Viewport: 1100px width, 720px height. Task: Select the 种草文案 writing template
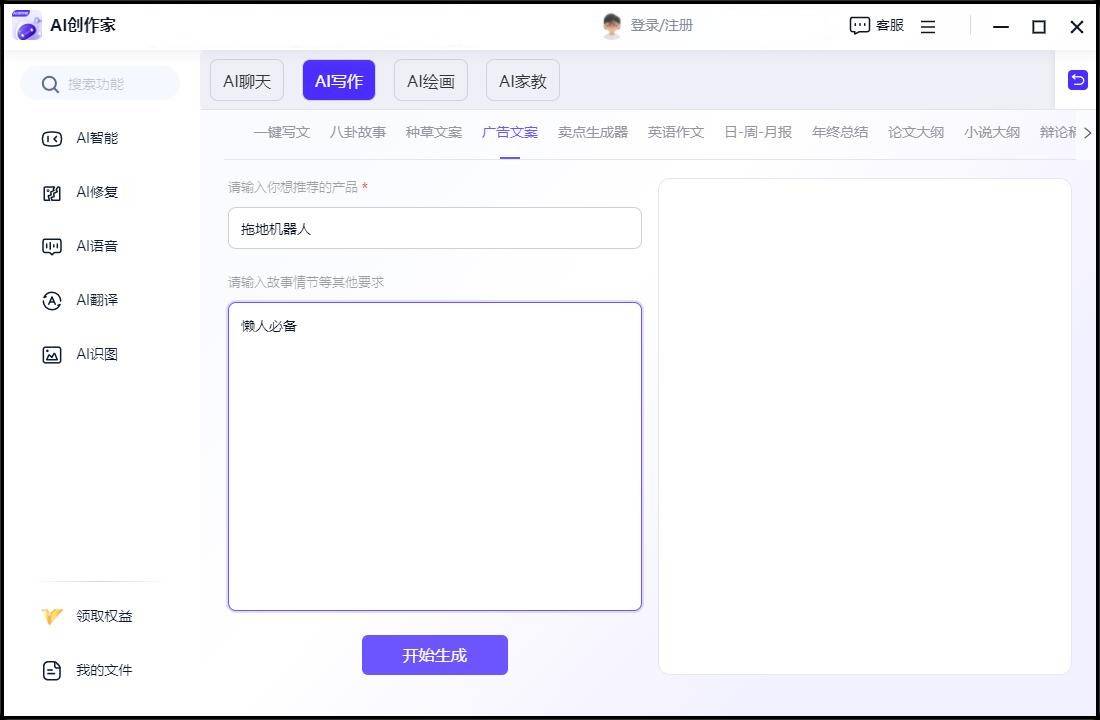tap(434, 132)
